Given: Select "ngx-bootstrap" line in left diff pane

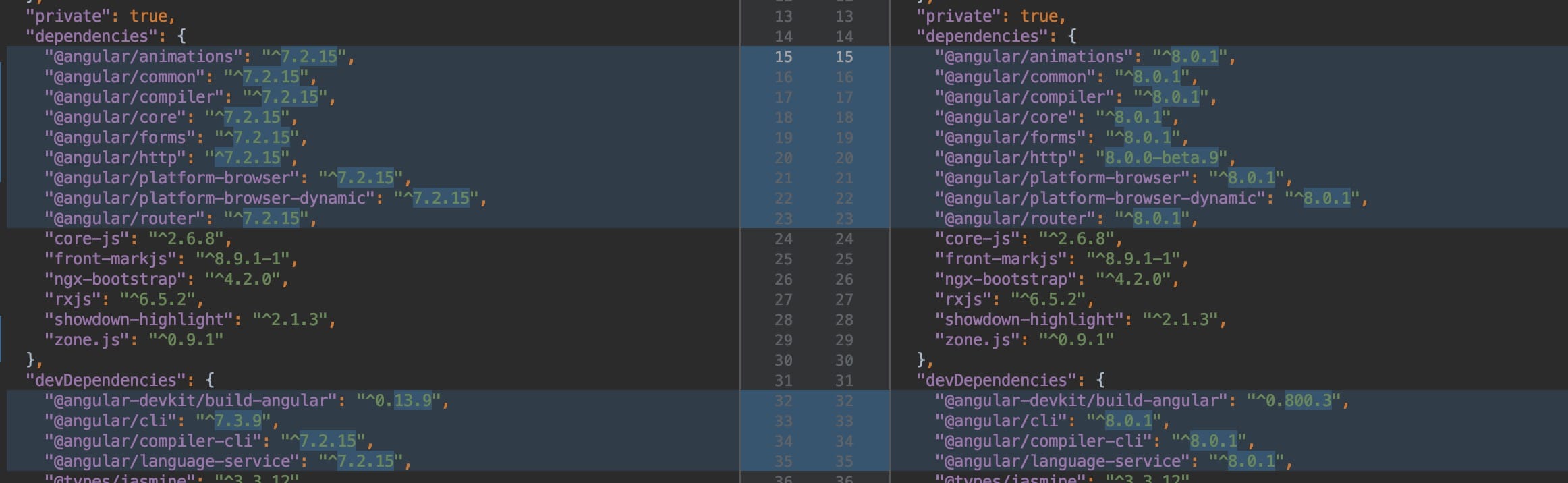Looking at the screenshot, I should tap(167, 279).
